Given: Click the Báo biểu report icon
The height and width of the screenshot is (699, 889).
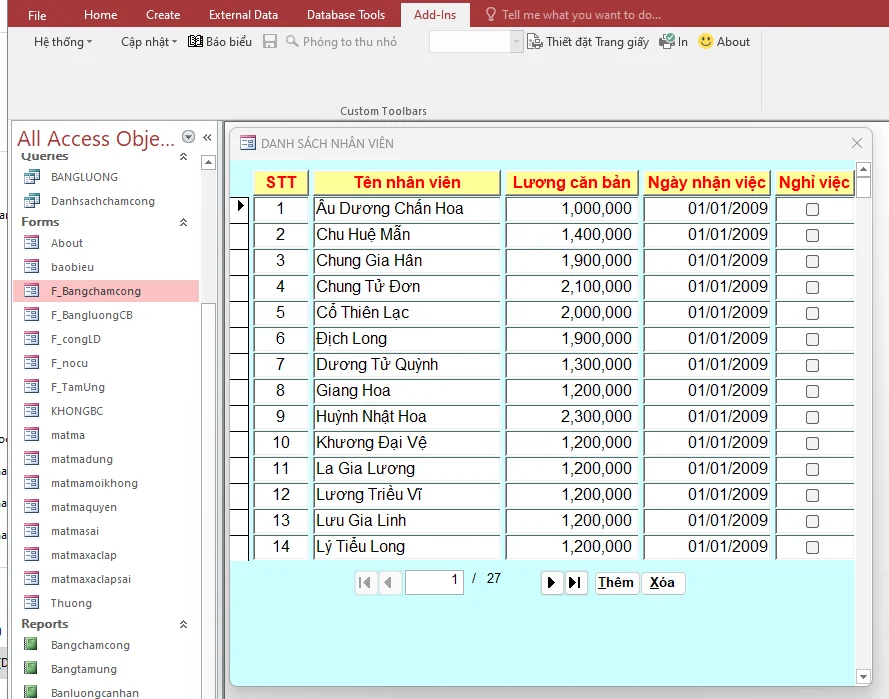Looking at the screenshot, I should point(196,42).
